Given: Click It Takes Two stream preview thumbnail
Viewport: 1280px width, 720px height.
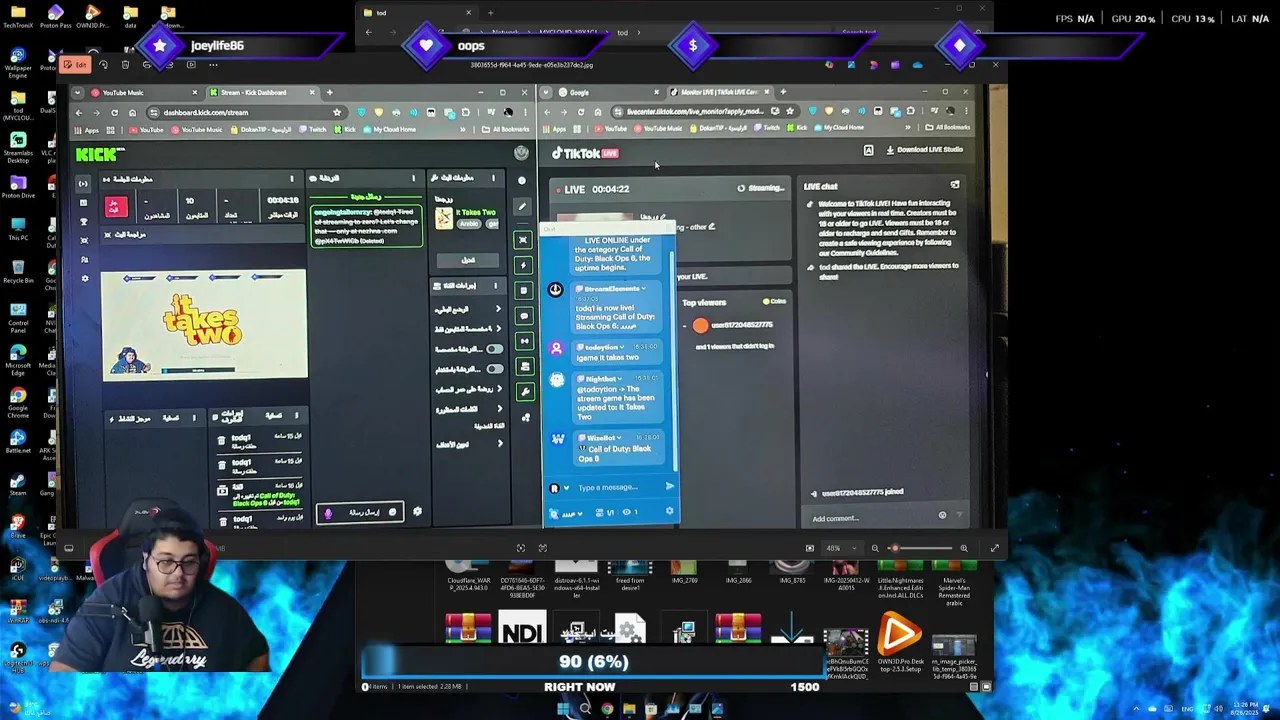Looking at the screenshot, I should click(204, 325).
